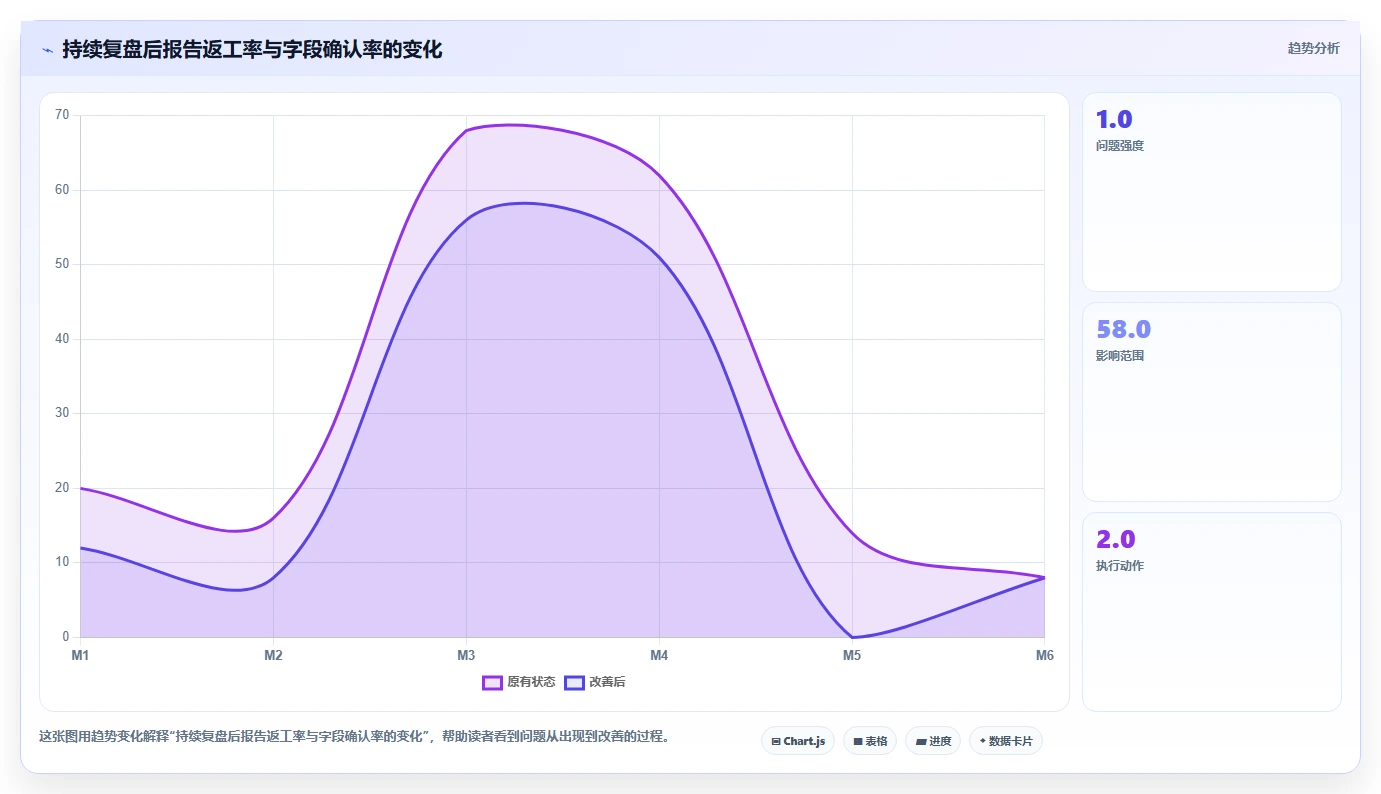
Task: Open the 问题强度 card showing 1.0
Action: point(1211,192)
